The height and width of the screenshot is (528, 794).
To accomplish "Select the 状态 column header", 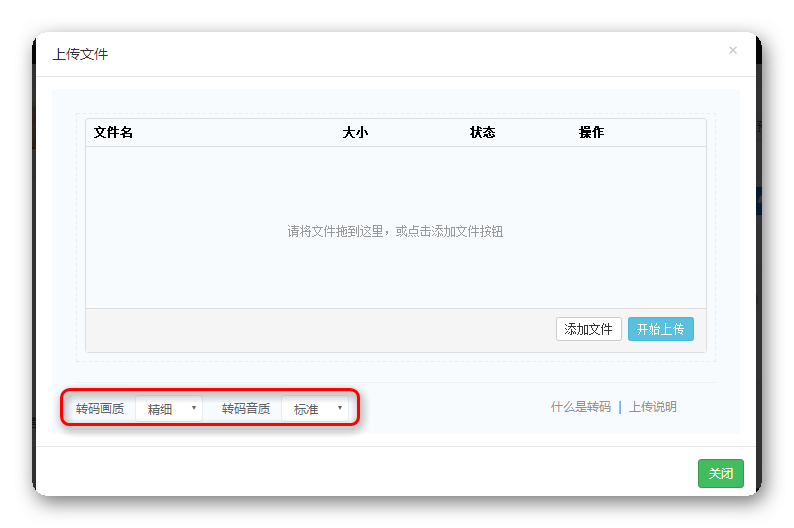I will click(x=482, y=132).
